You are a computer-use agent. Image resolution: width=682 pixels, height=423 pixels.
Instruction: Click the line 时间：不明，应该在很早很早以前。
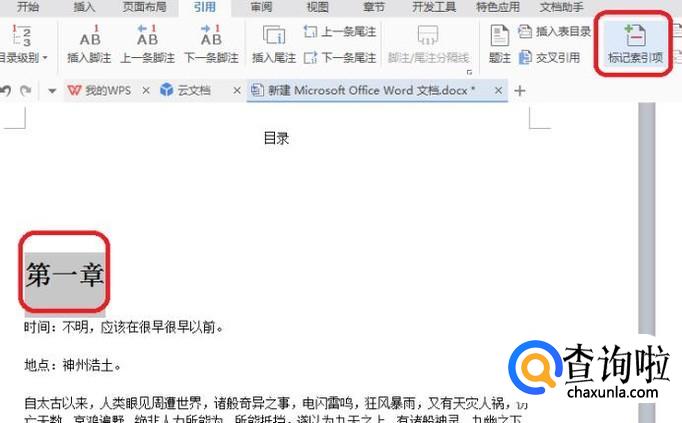[124, 327]
